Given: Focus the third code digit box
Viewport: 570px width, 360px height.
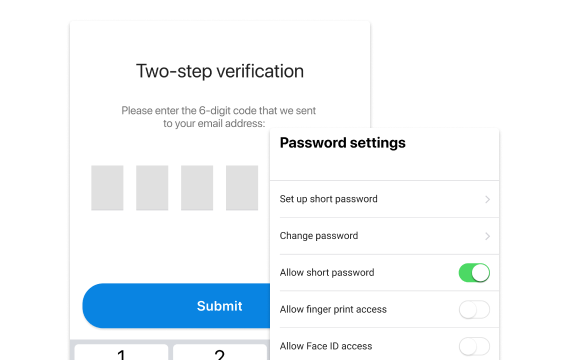Looking at the screenshot, I should coord(197,188).
